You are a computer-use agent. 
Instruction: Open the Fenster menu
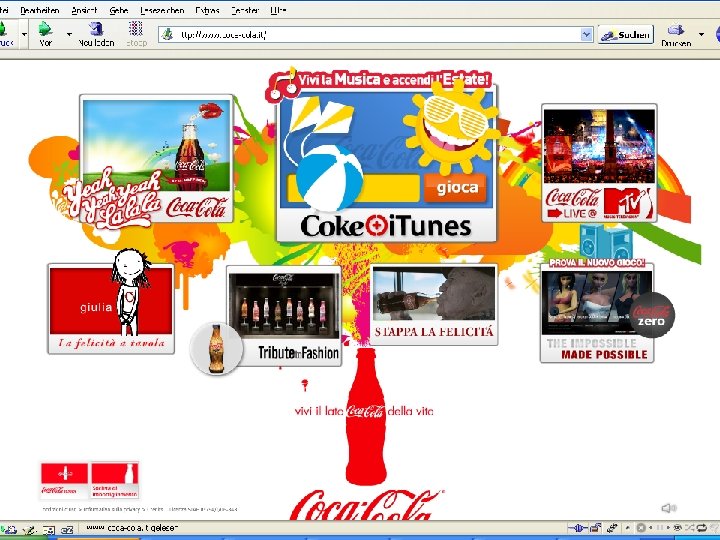[245, 10]
